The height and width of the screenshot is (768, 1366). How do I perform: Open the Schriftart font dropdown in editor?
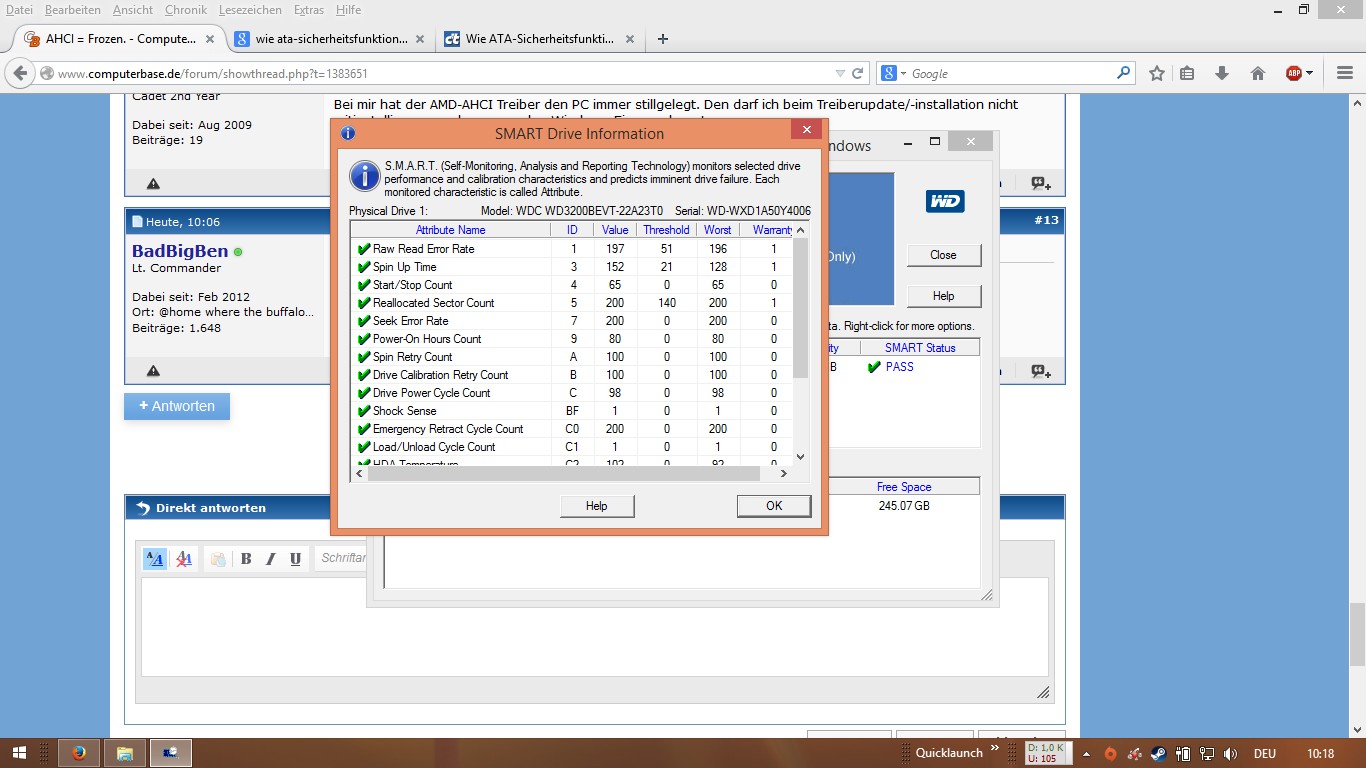(x=341, y=558)
